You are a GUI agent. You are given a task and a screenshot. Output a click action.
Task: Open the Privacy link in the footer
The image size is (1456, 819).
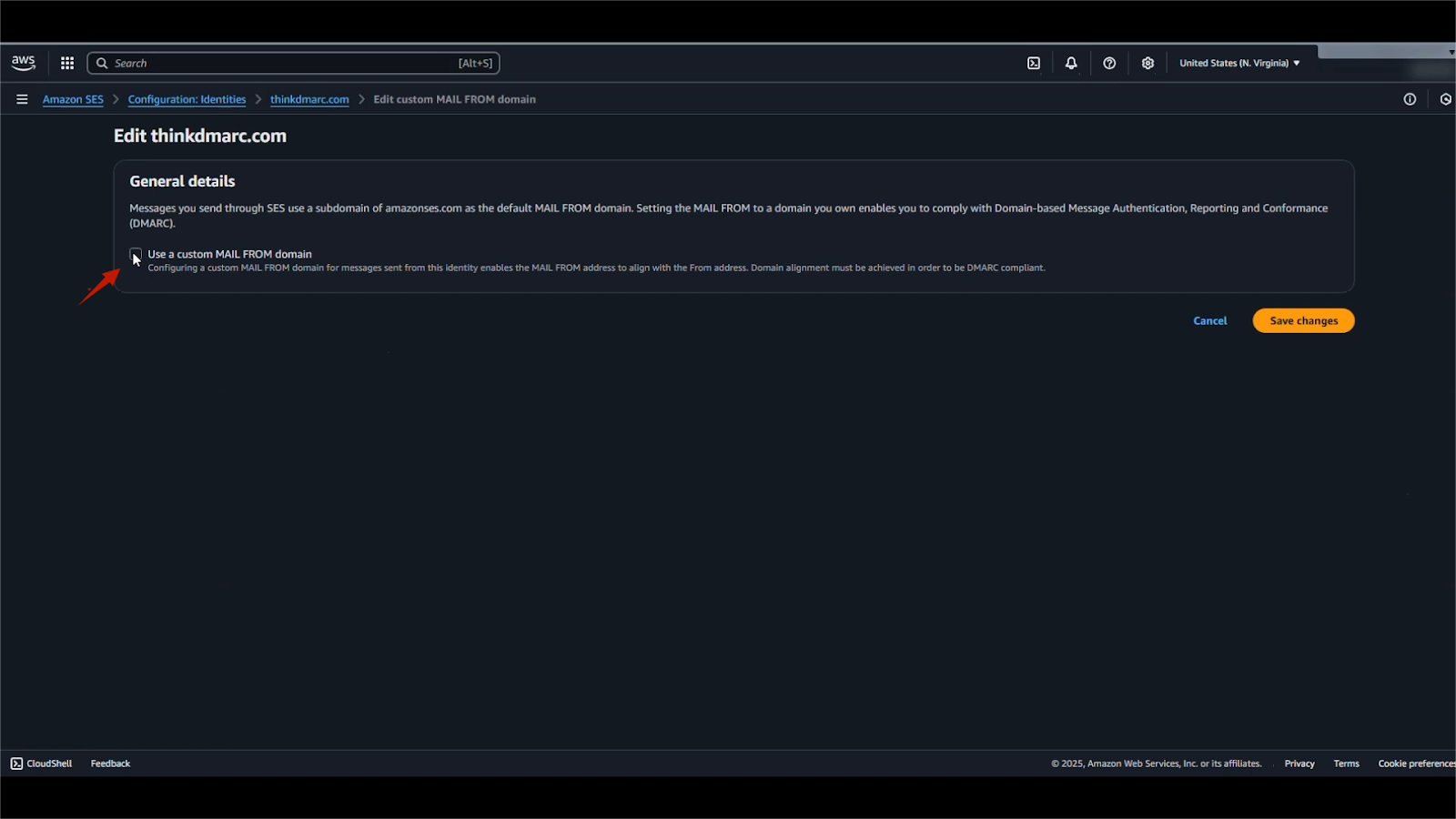pyautogui.click(x=1299, y=763)
